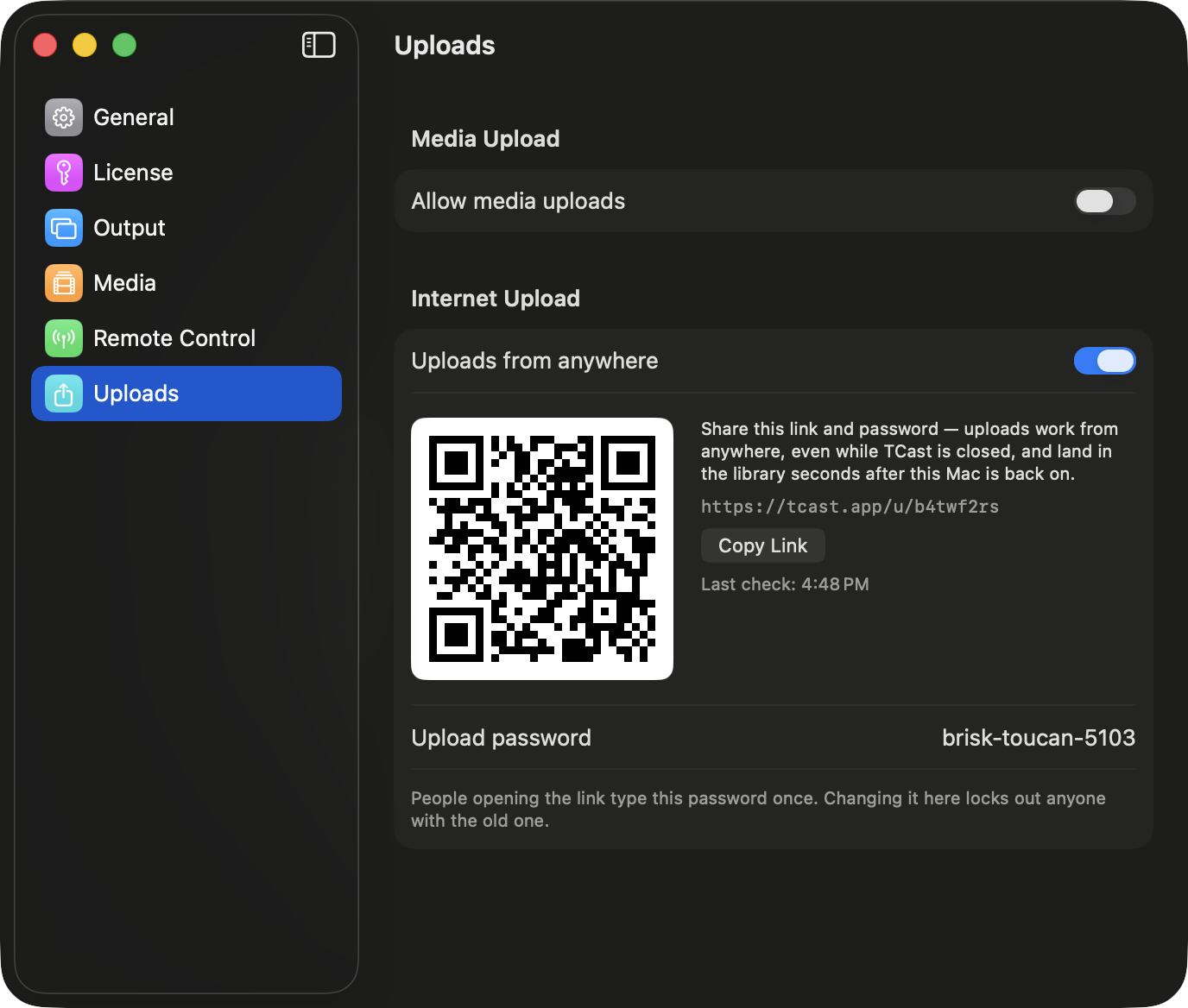The width and height of the screenshot is (1188, 1008).
Task: Click the Uploads share icon
Action: tap(64, 394)
